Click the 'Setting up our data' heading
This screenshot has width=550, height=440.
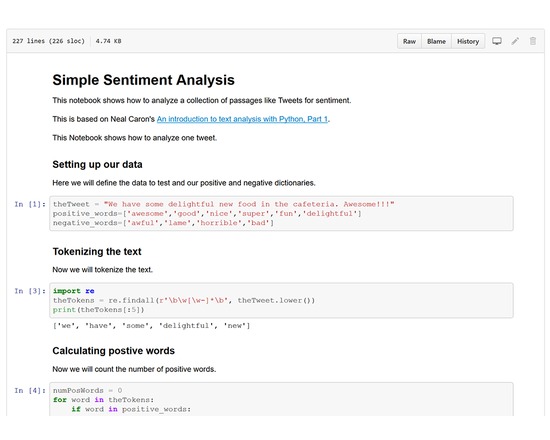point(97,165)
